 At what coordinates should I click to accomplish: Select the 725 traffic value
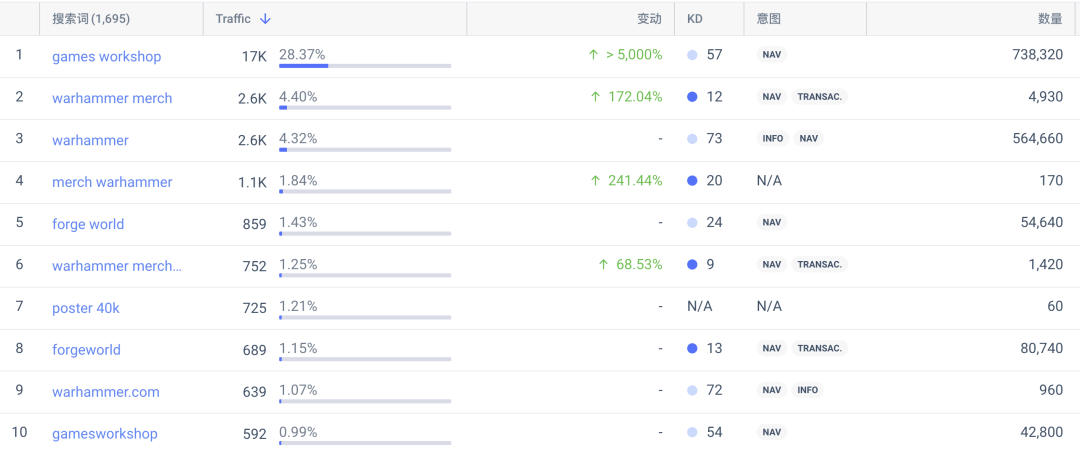pos(254,309)
